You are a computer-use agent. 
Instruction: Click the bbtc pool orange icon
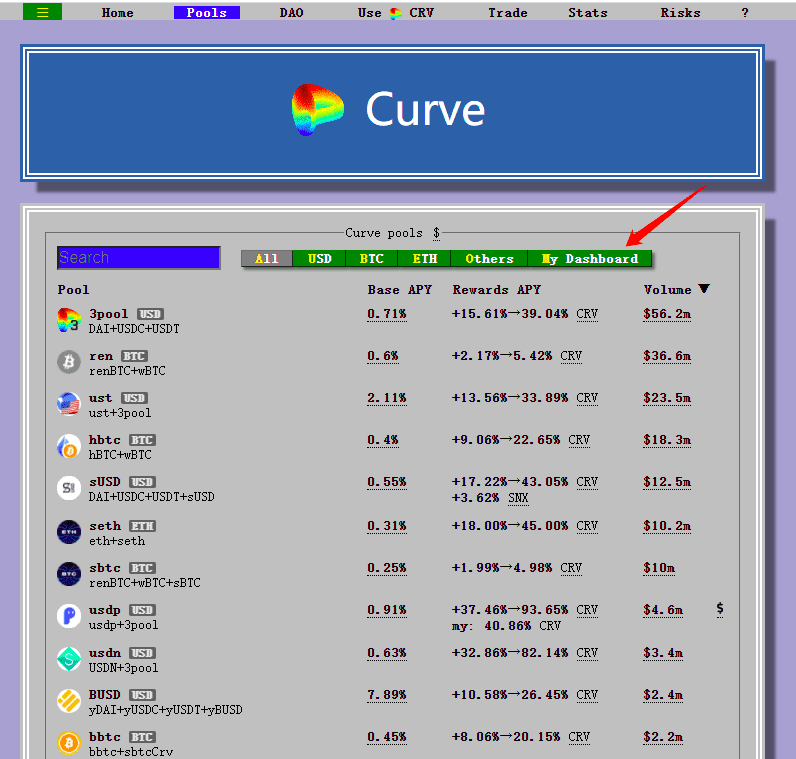[69, 743]
